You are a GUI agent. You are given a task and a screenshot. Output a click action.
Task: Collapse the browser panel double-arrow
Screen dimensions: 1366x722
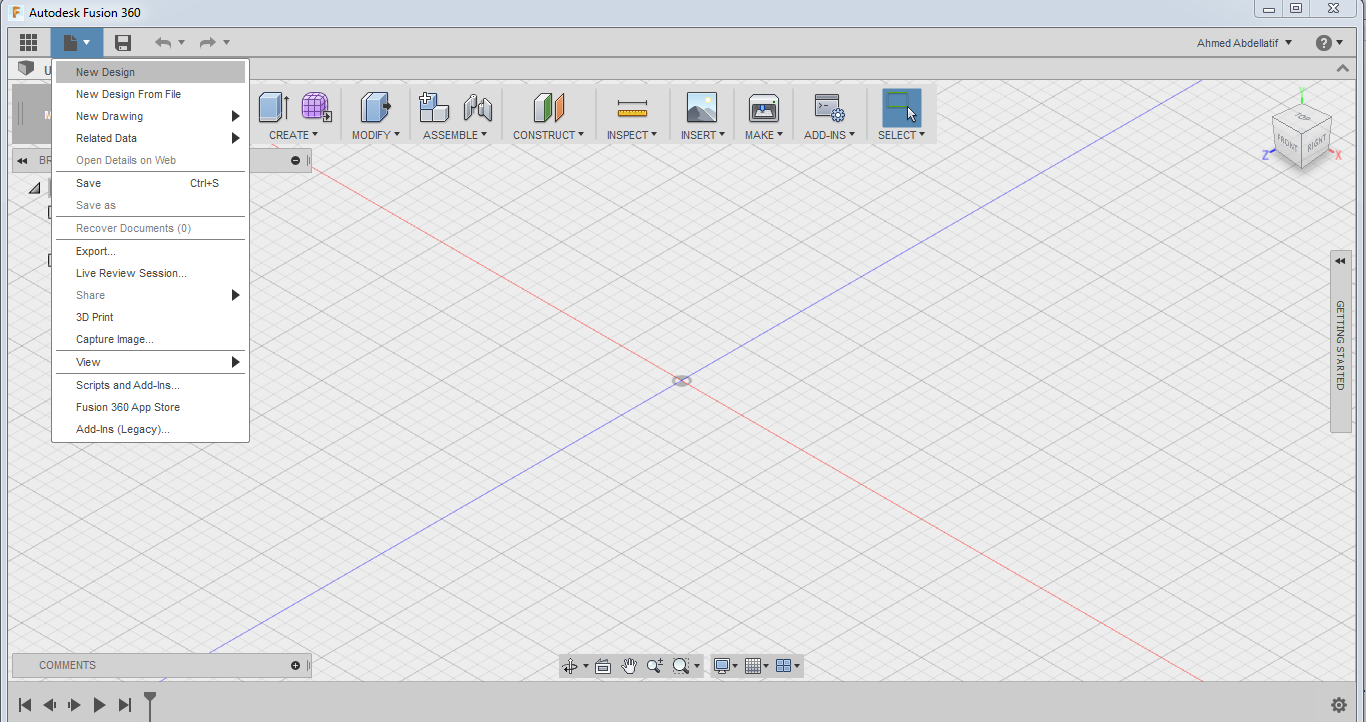[22, 161]
